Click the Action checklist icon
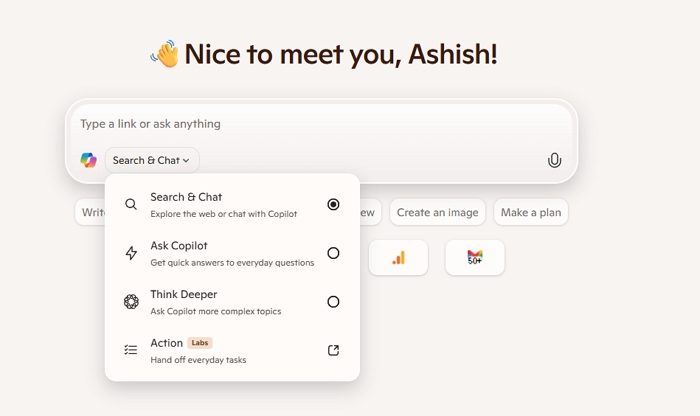The height and width of the screenshot is (416, 700). tap(131, 350)
